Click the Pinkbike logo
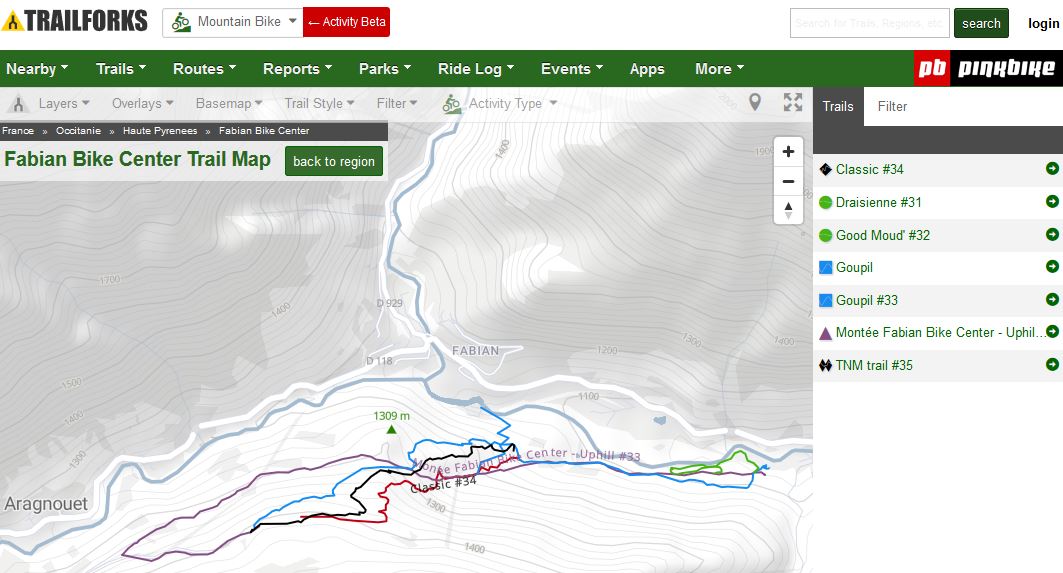The image size is (1063, 573). point(988,68)
